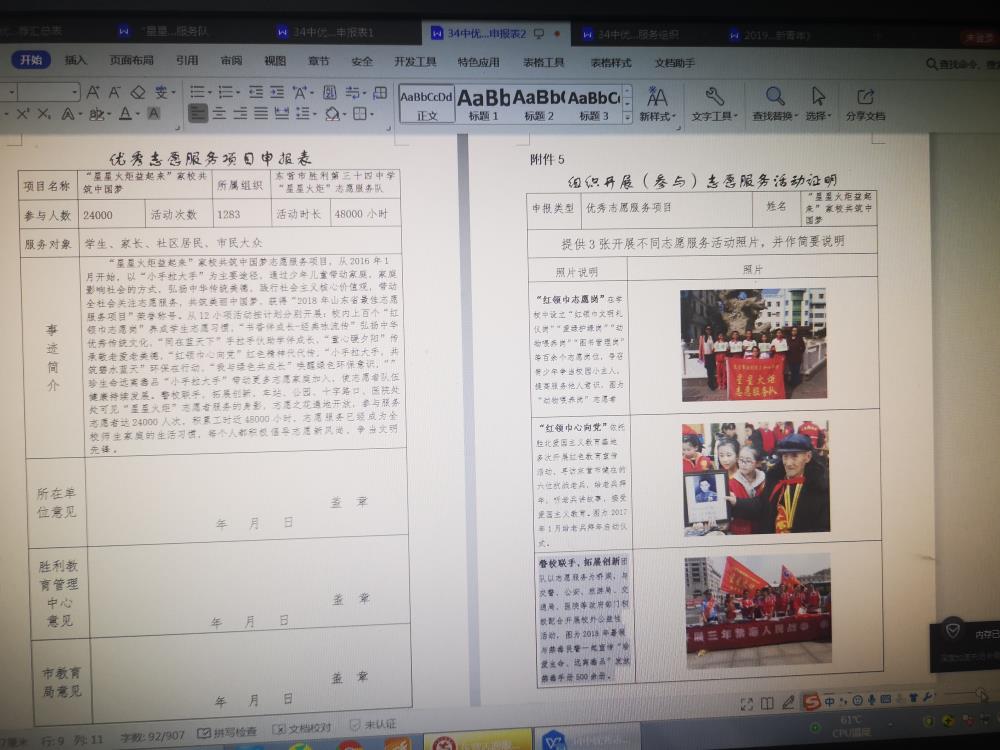This screenshot has height=750, width=1000.
Task: Open the 章节 ribbon tab
Action: coord(318,62)
